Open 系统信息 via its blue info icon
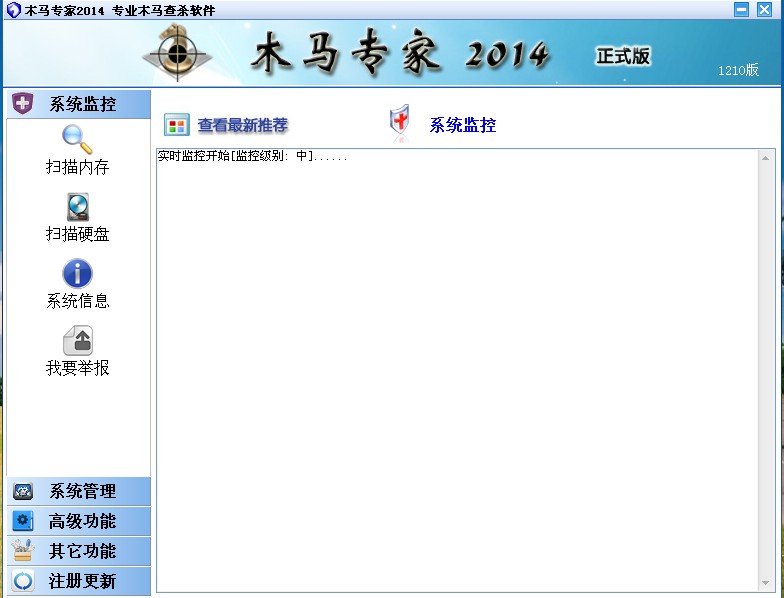Viewport: 784px width, 598px height. 77,273
